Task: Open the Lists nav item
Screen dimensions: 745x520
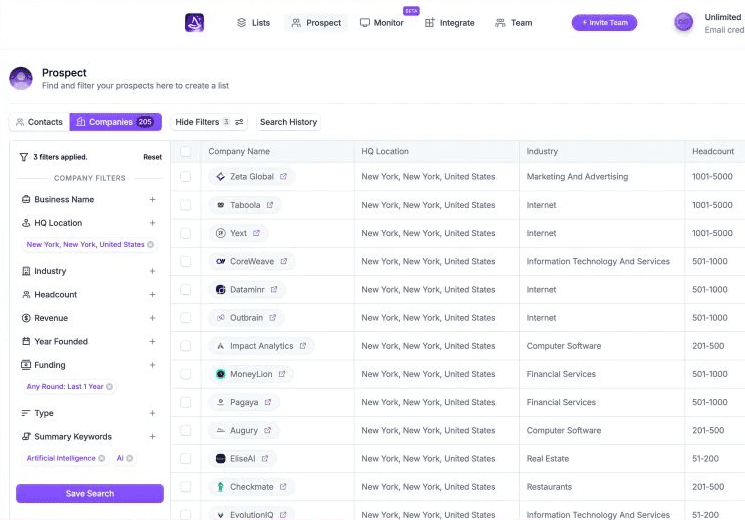Action: (x=253, y=22)
